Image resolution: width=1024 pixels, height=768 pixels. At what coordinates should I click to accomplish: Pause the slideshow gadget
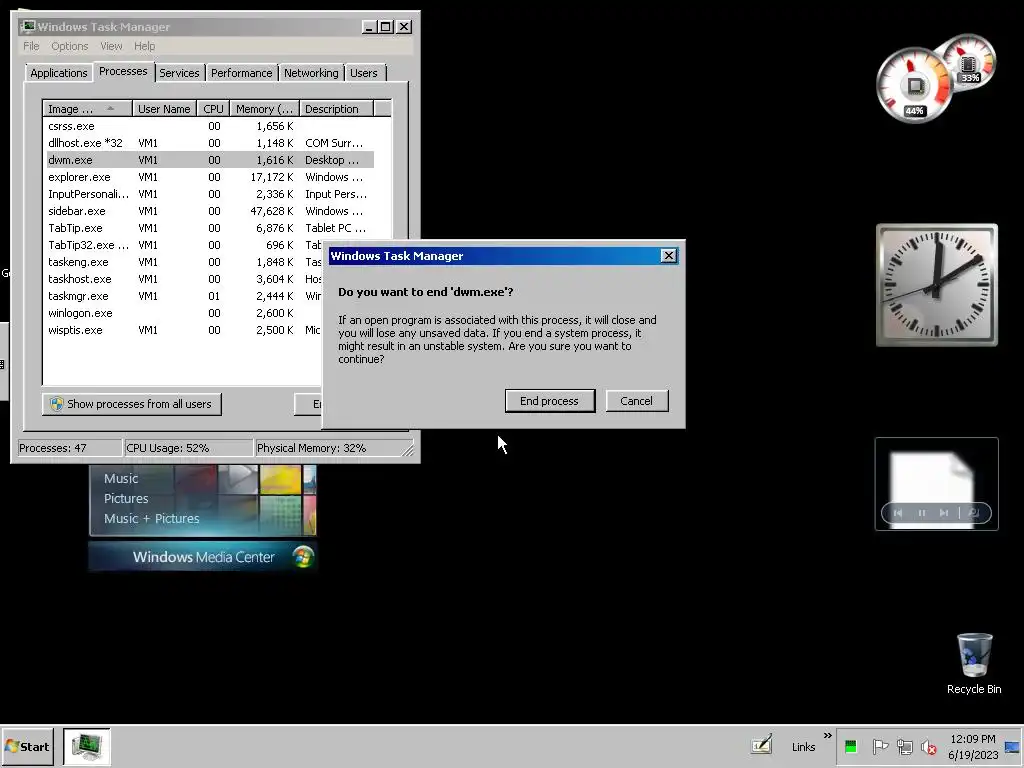[x=921, y=513]
